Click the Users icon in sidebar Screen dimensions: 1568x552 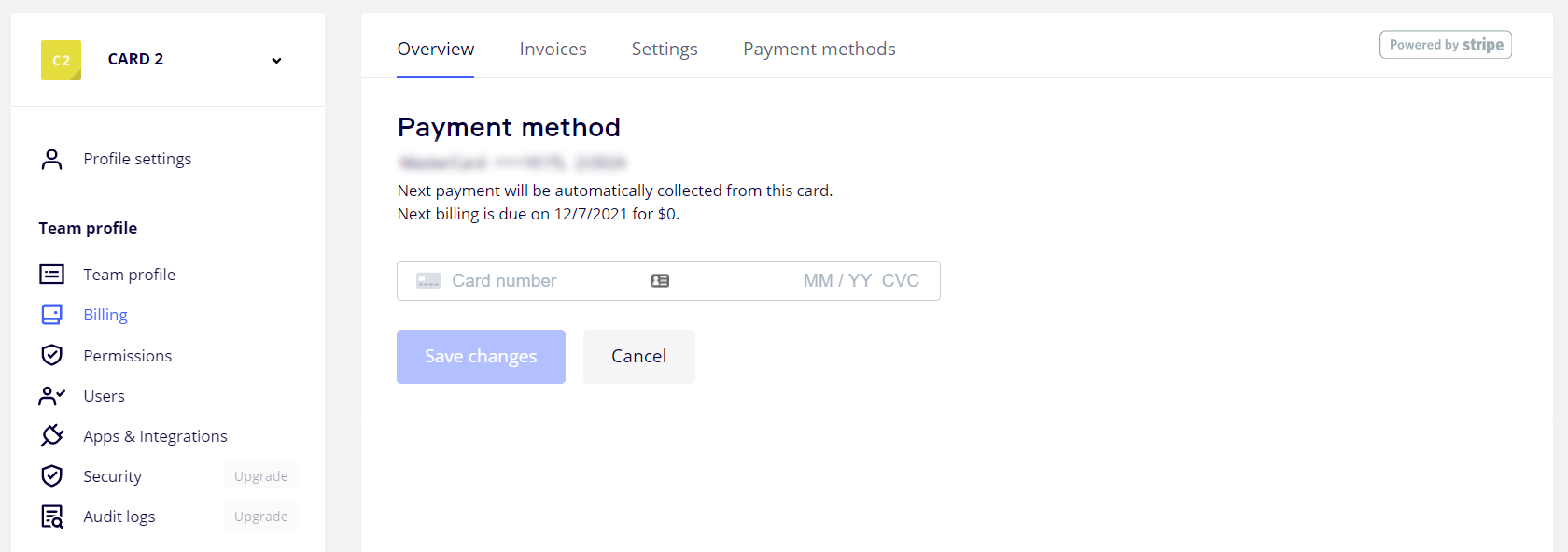52,396
